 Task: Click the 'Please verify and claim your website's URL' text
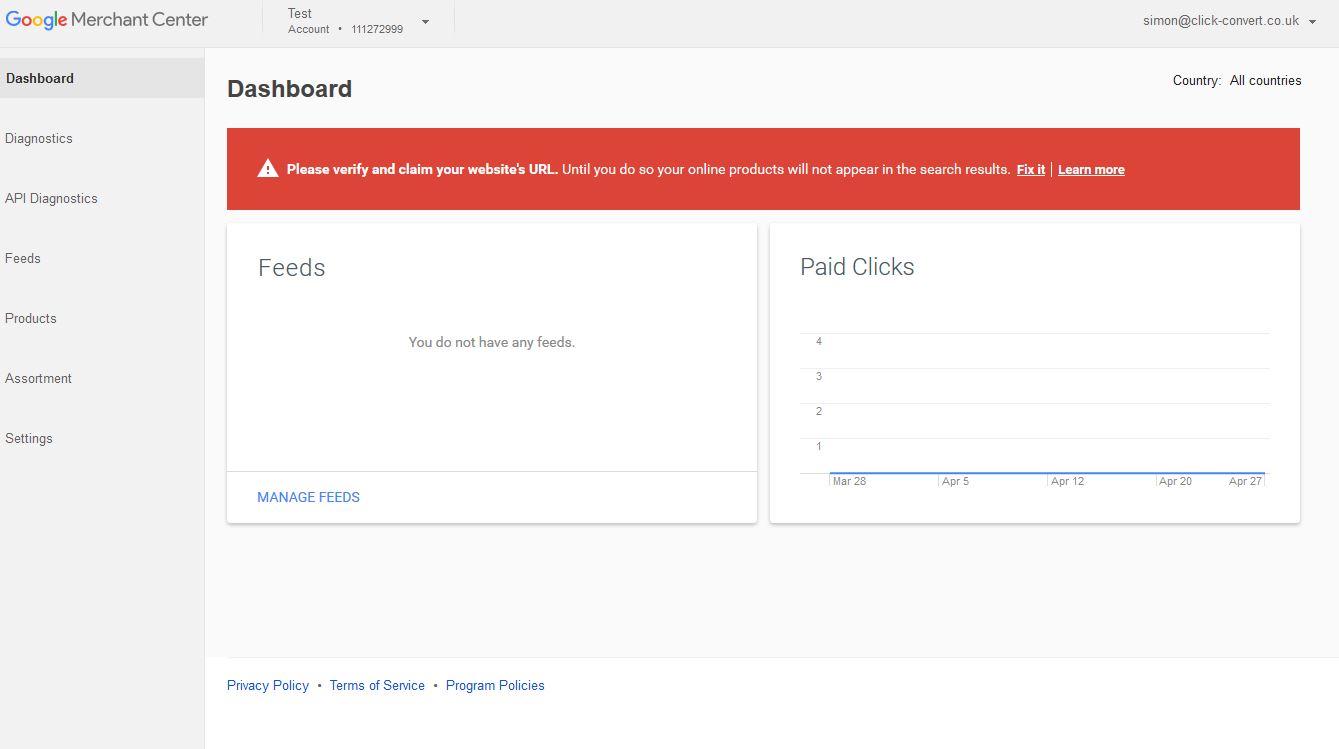pos(422,170)
